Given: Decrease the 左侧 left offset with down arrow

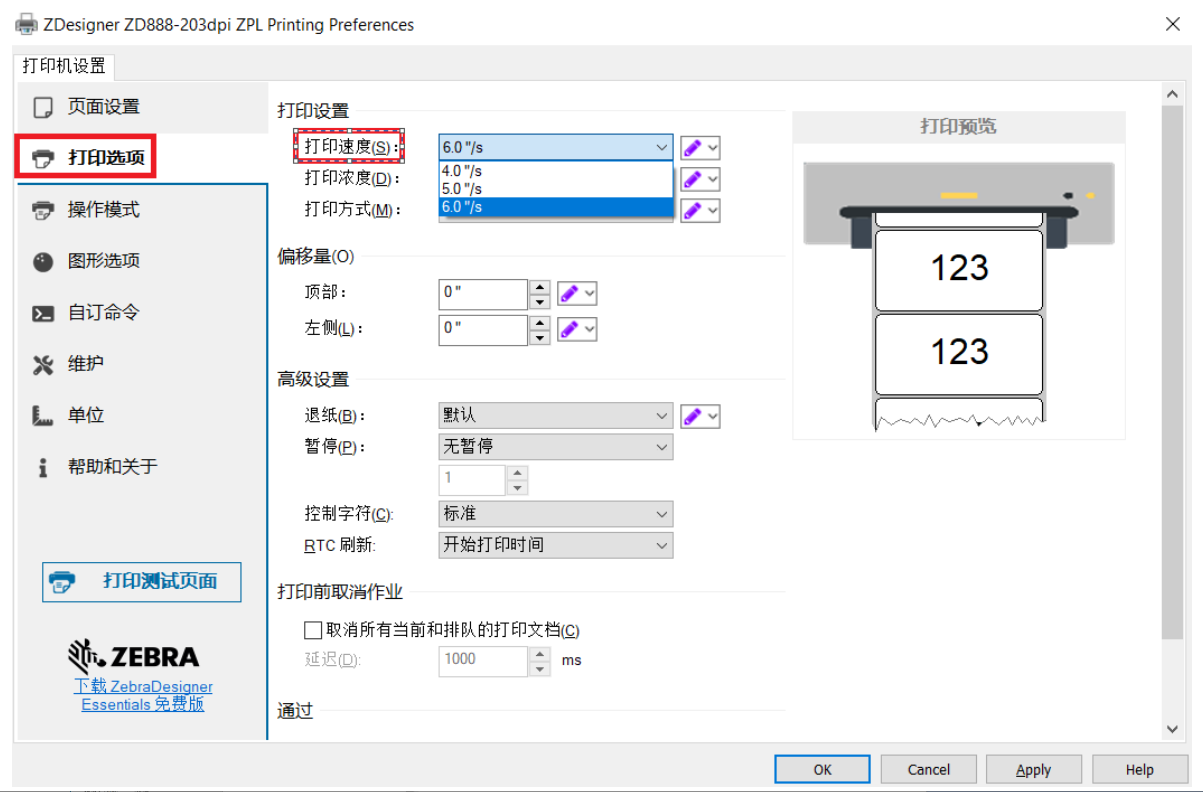Looking at the screenshot, I should pyautogui.click(x=540, y=338).
